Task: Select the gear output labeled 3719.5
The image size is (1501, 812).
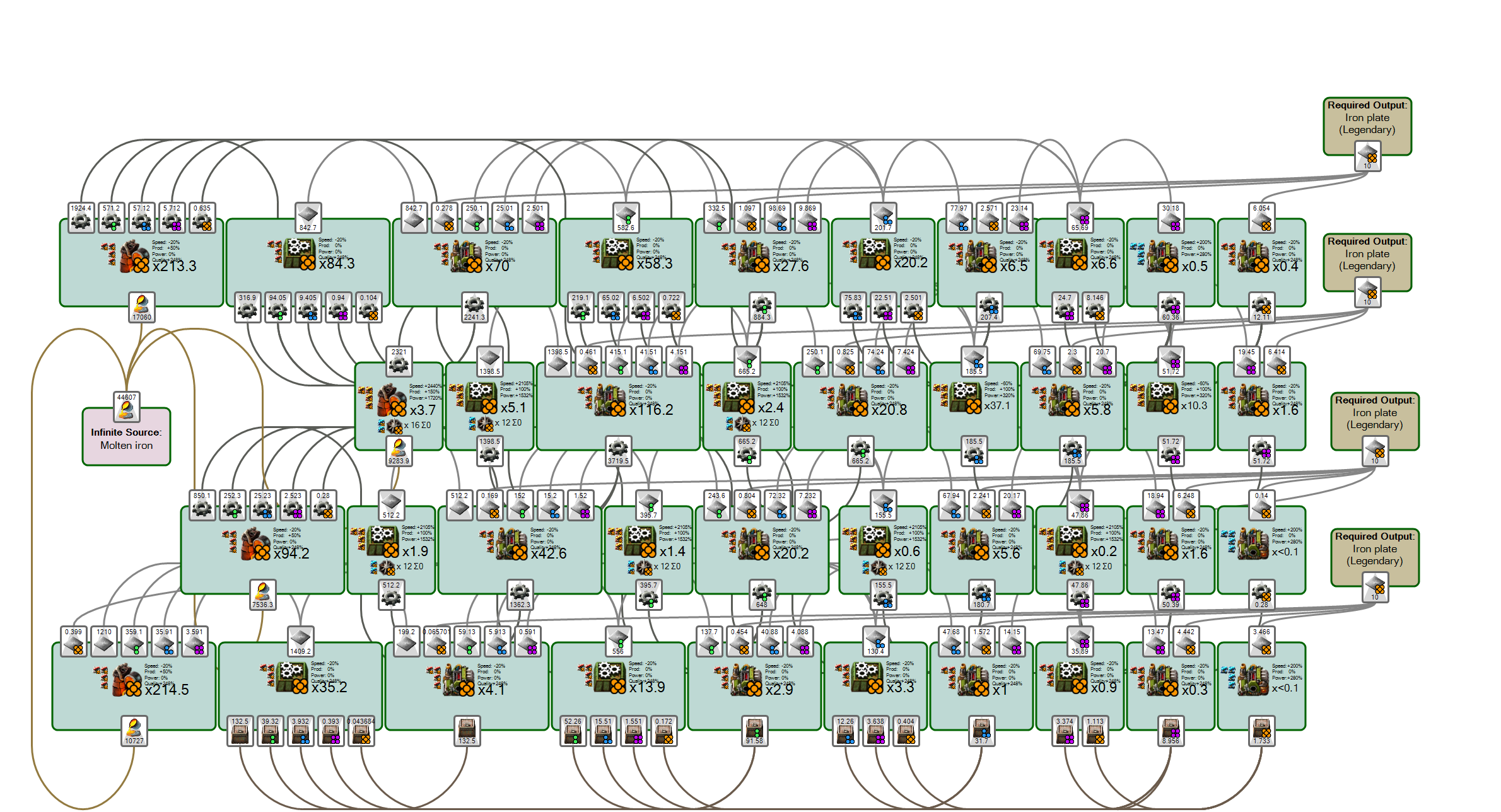Action: coord(618,451)
